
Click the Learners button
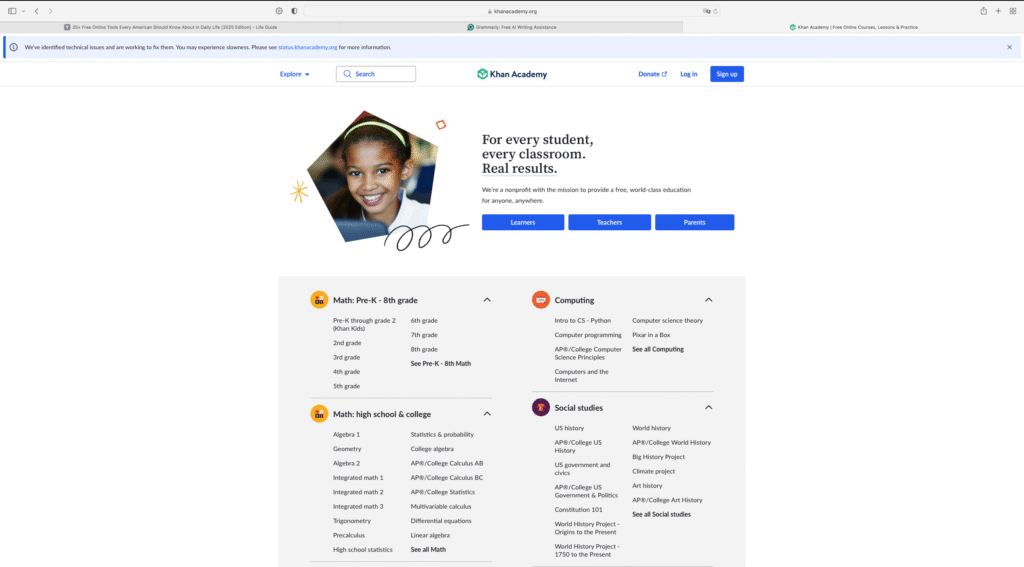point(522,222)
